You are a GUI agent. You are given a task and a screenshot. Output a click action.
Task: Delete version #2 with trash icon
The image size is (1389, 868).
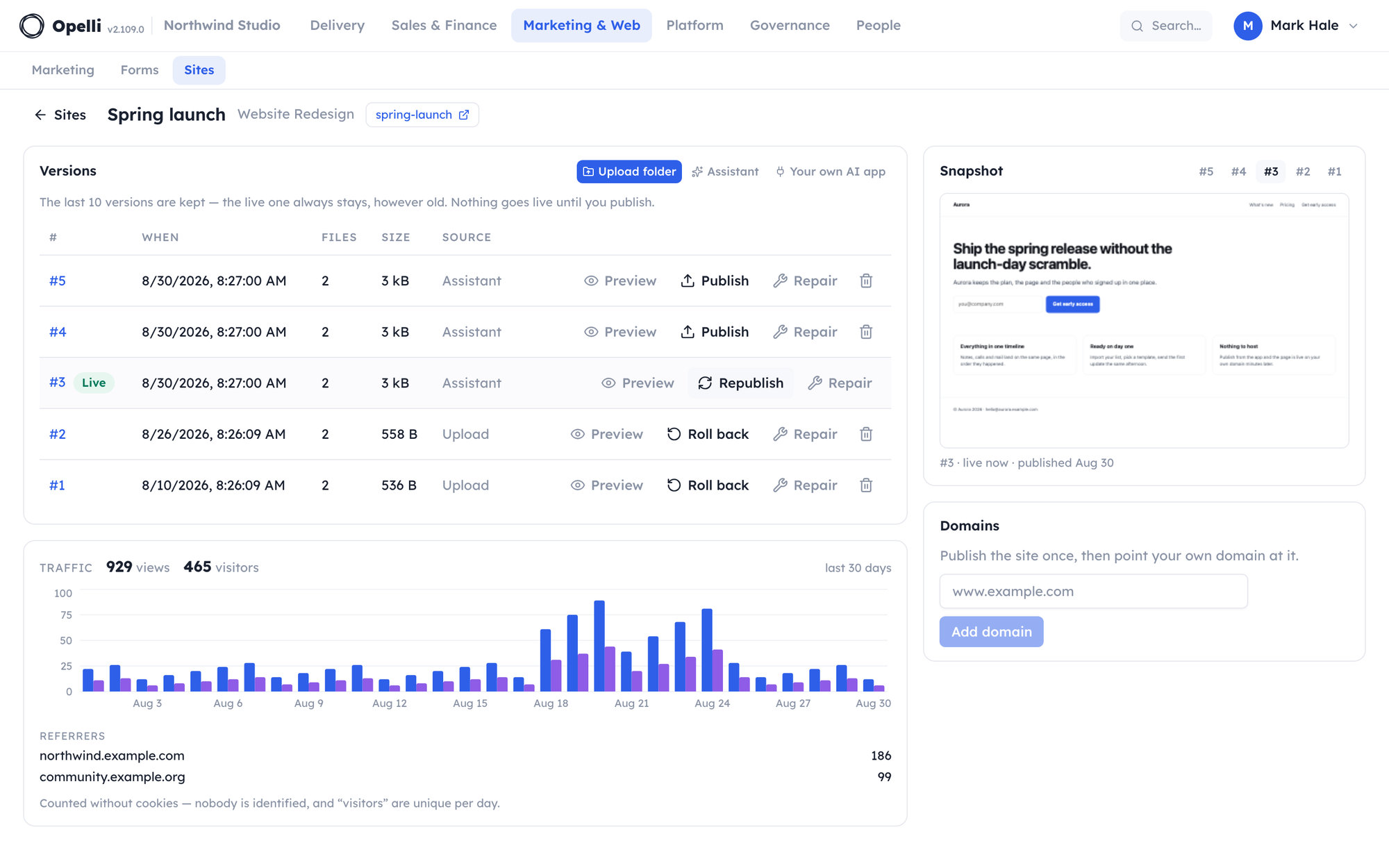(866, 434)
